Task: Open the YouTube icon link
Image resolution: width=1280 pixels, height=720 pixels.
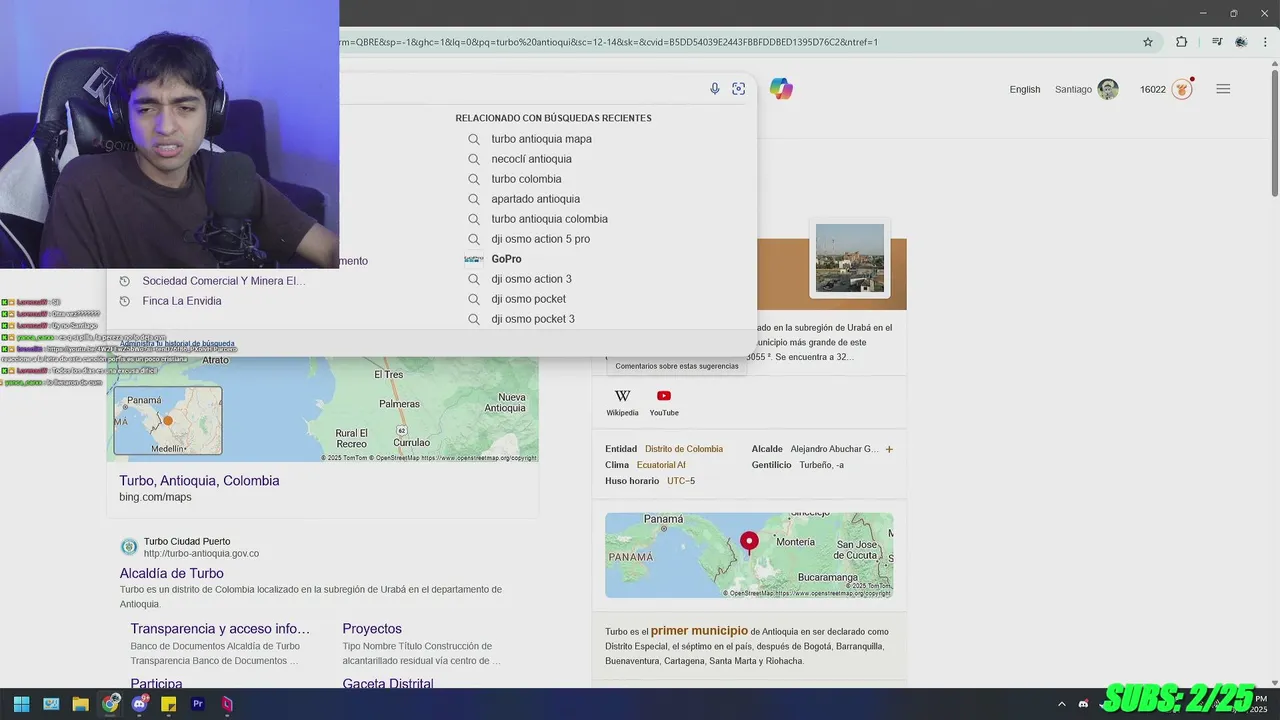Action: [664, 396]
